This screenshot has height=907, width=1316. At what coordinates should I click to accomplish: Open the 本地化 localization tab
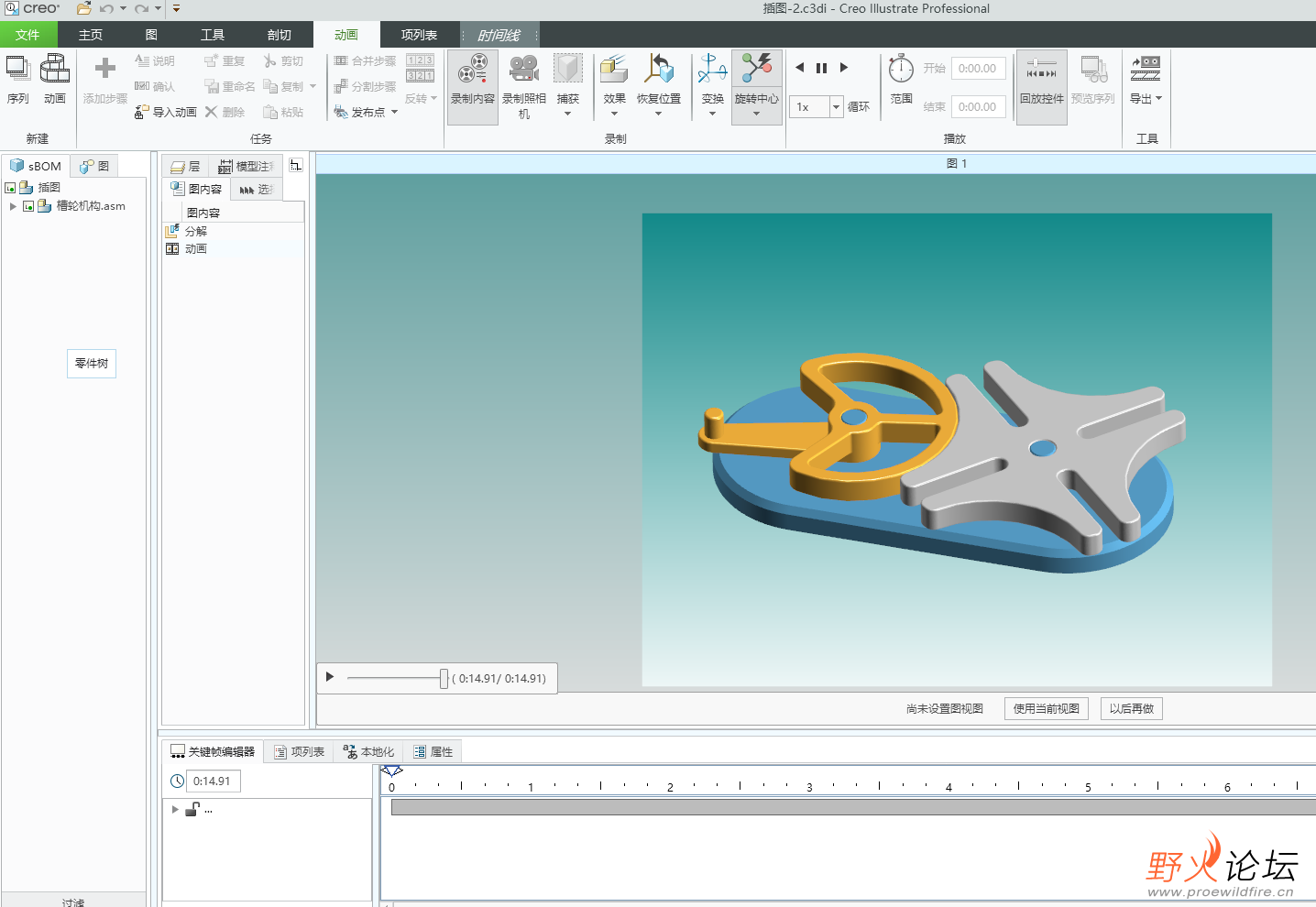[368, 751]
